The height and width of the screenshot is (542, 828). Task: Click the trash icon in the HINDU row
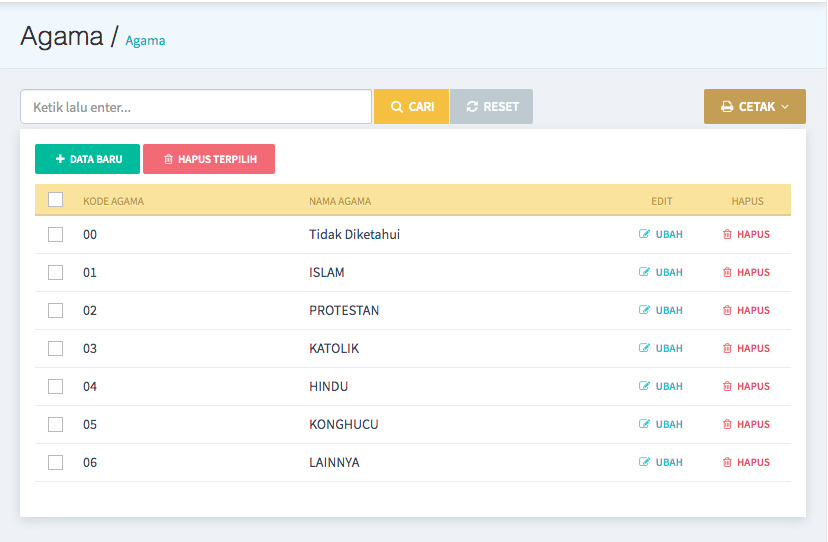(x=728, y=387)
